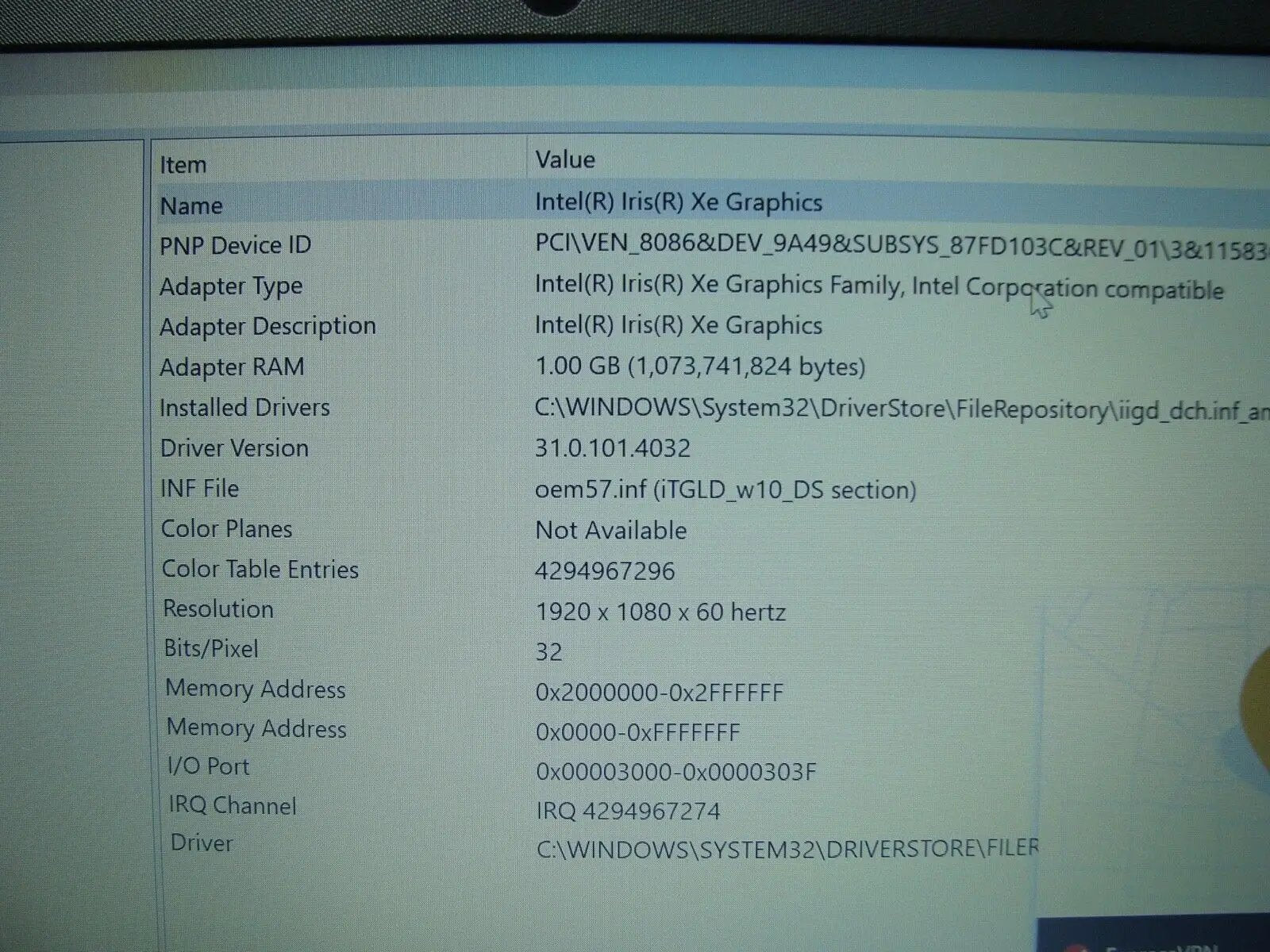Click the oem57.inf value
This screenshot has width=1270, height=952.
pyautogui.click(x=725, y=489)
